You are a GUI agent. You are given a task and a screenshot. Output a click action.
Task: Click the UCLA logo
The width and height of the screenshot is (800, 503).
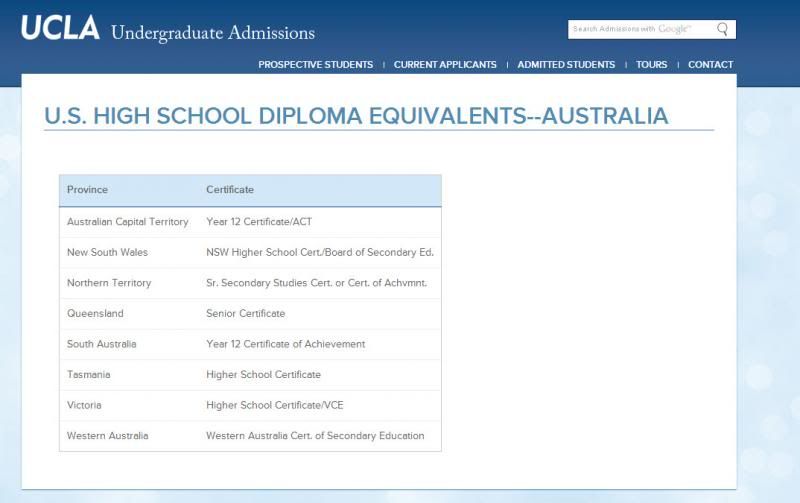(60, 28)
